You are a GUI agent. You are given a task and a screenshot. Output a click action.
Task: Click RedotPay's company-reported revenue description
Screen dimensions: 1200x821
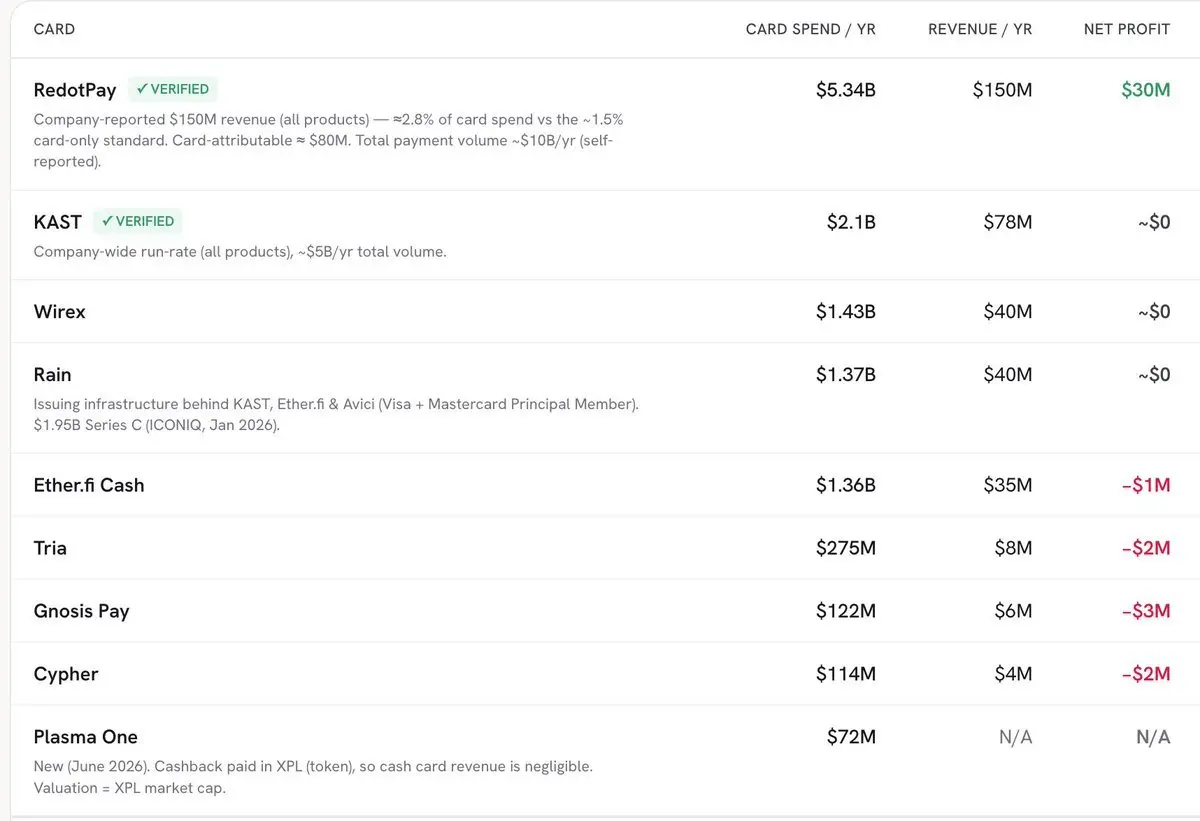[x=328, y=140]
